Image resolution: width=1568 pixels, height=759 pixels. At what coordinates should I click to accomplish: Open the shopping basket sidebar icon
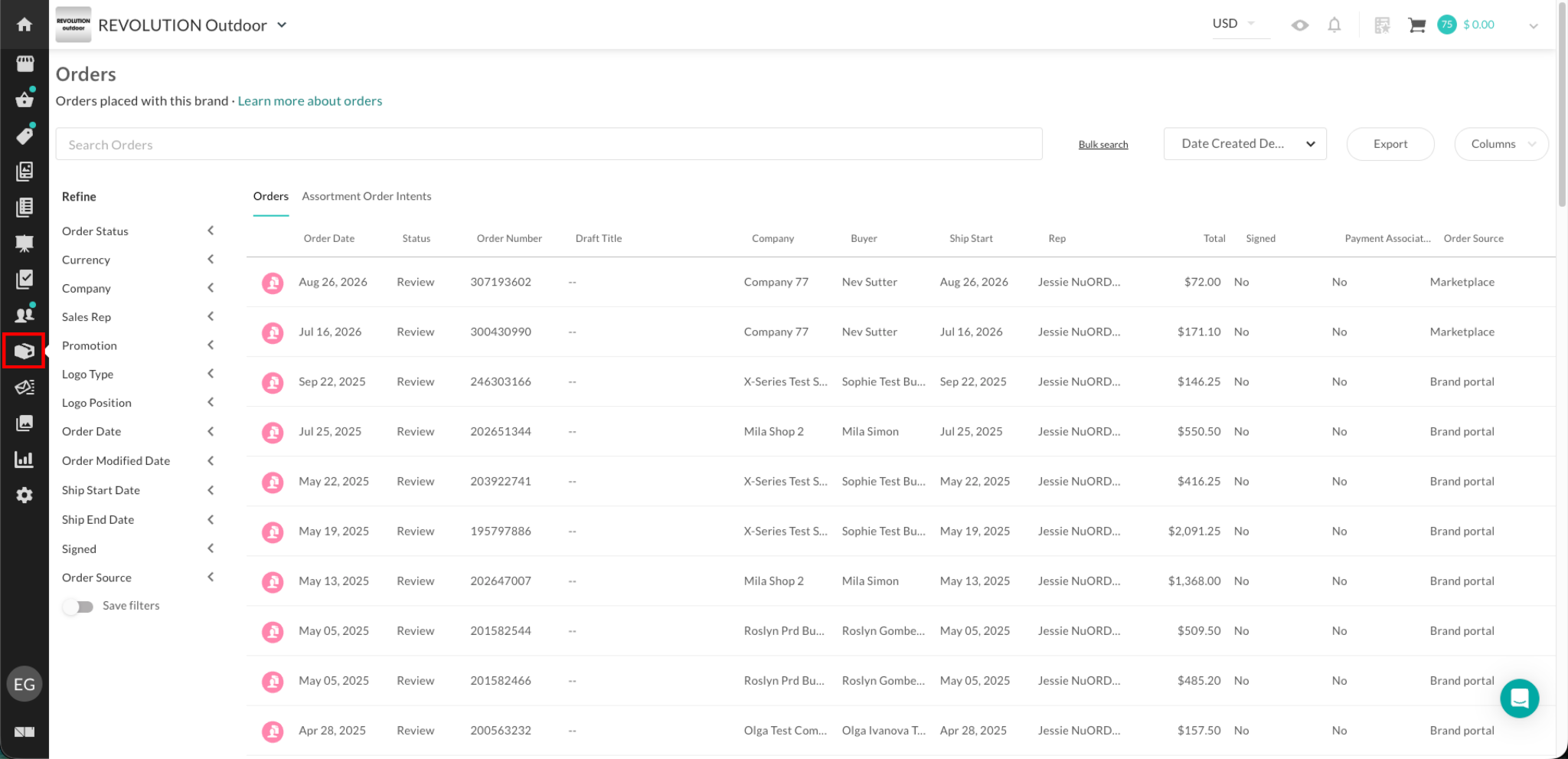pyautogui.click(x=24, y=99)
